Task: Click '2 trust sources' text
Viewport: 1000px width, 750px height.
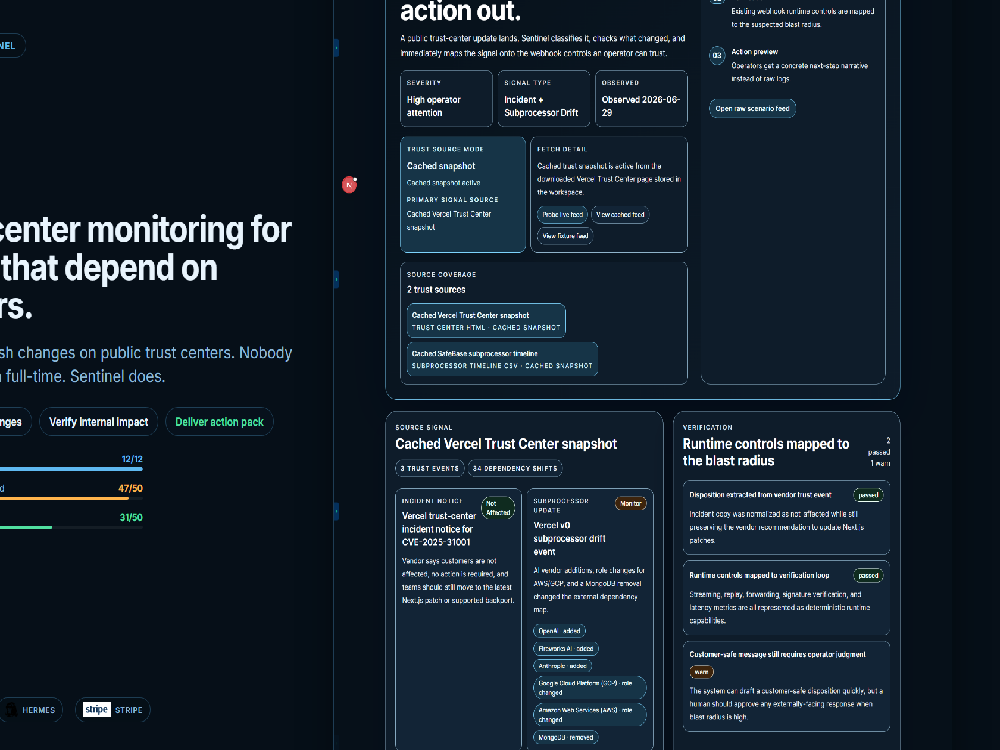Action: [436, 290]
